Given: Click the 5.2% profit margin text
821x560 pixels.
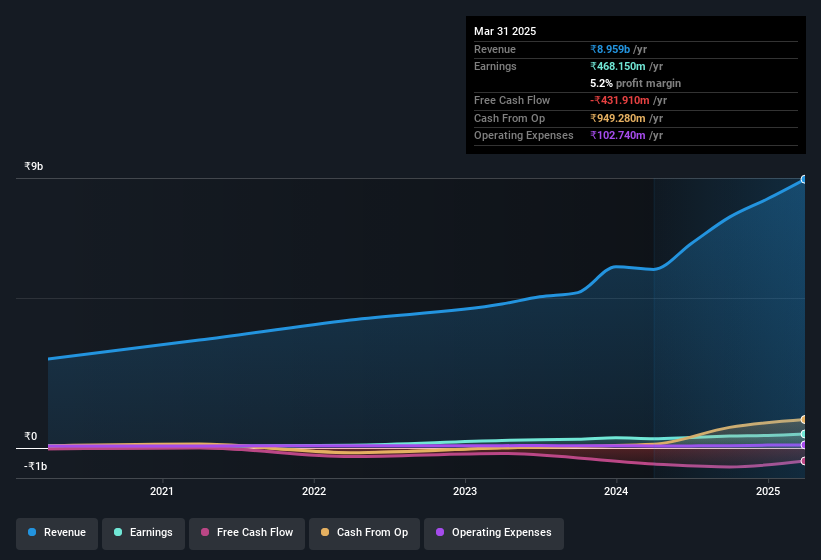Looking at the screenshot, I should point(636,84).
